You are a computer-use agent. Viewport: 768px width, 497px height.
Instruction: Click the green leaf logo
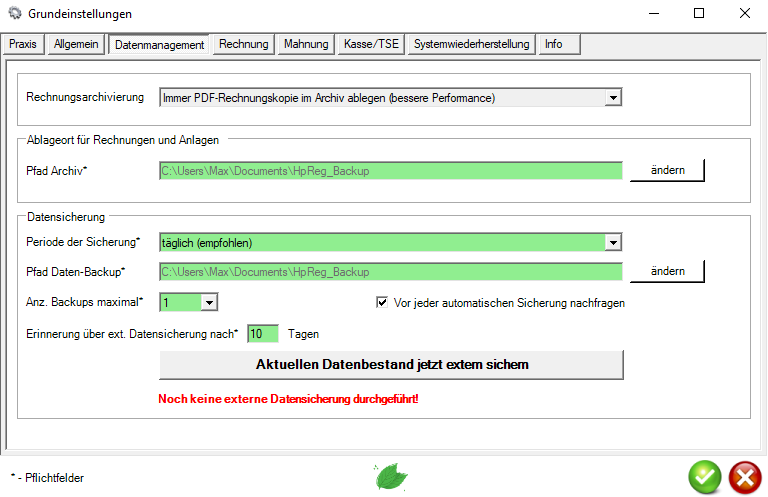pos(391,477)
